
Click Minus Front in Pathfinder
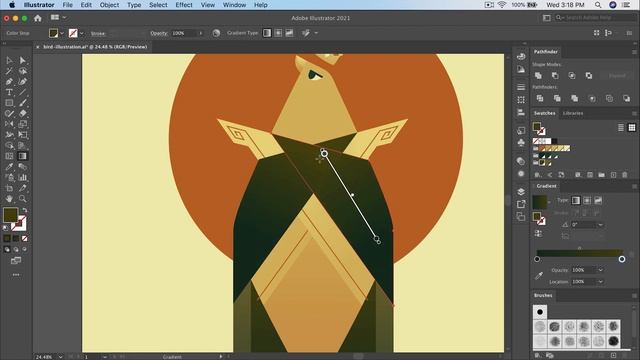click(x=555, y=76)
